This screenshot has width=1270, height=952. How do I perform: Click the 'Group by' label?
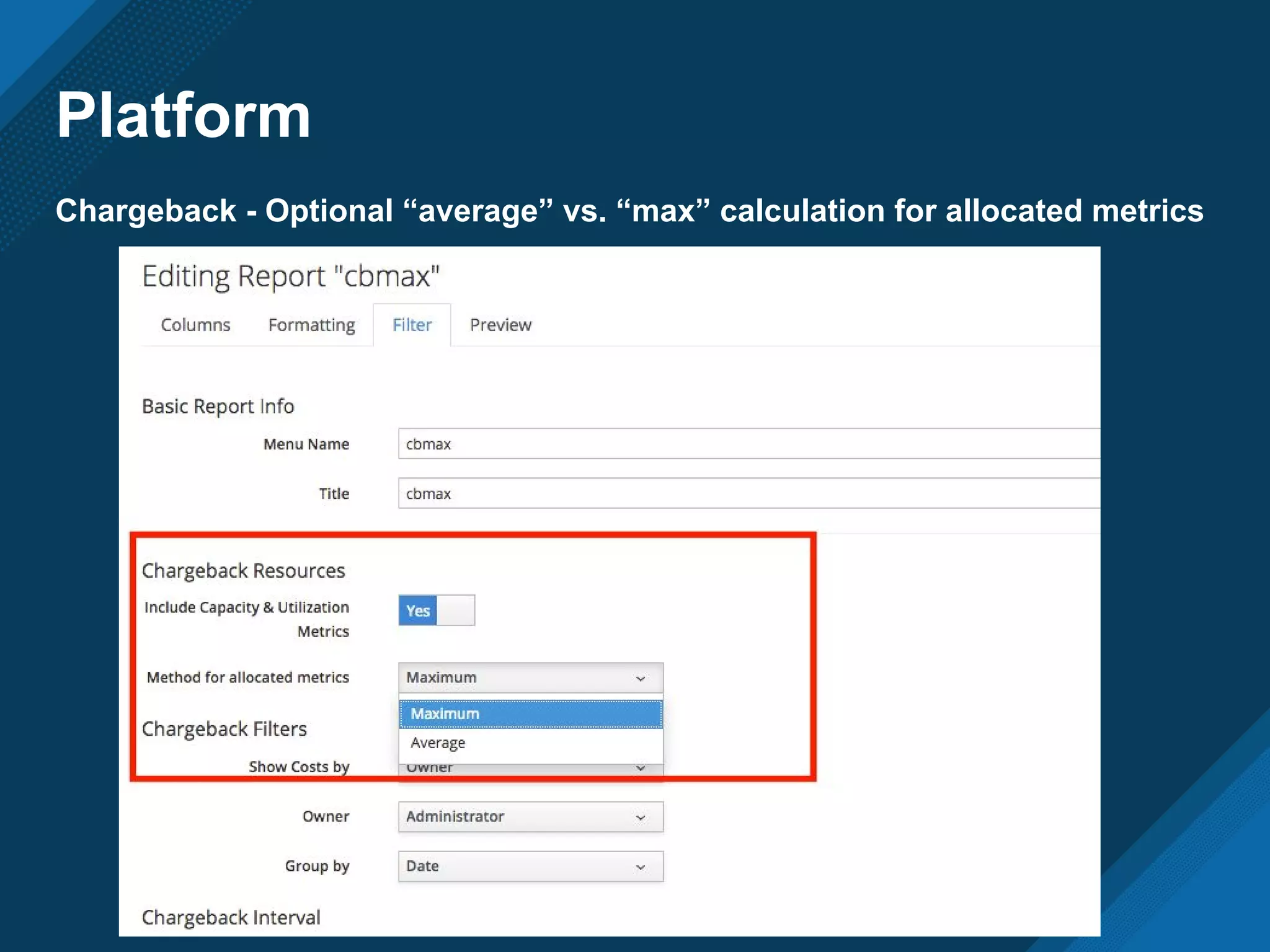click(x=317, y=866)
